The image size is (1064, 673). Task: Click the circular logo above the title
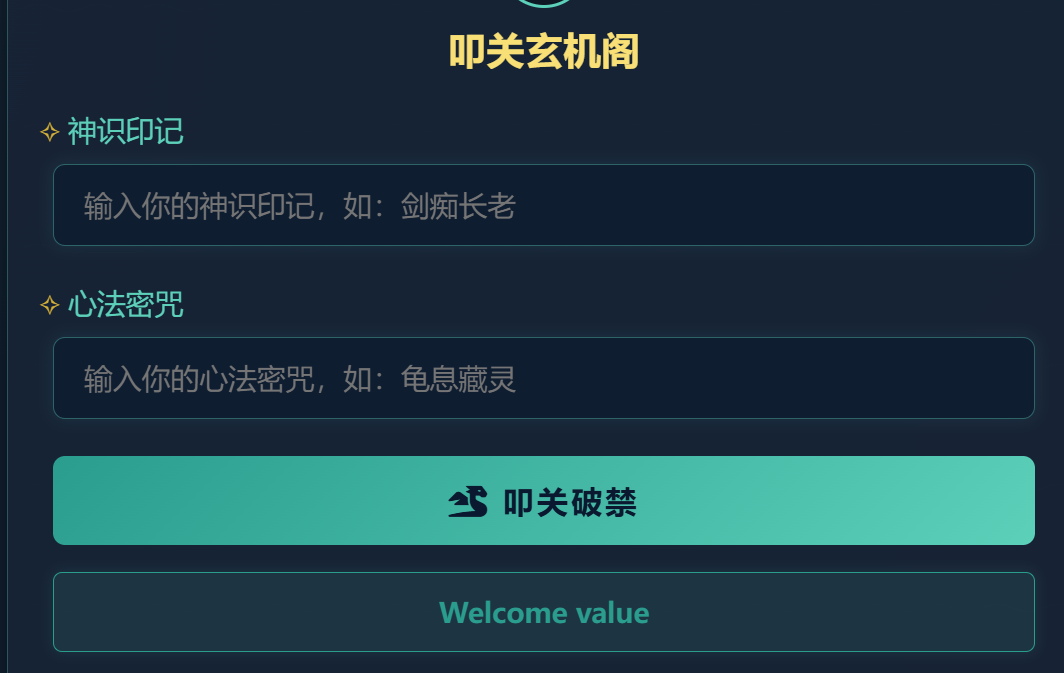[x=543, y=3]
